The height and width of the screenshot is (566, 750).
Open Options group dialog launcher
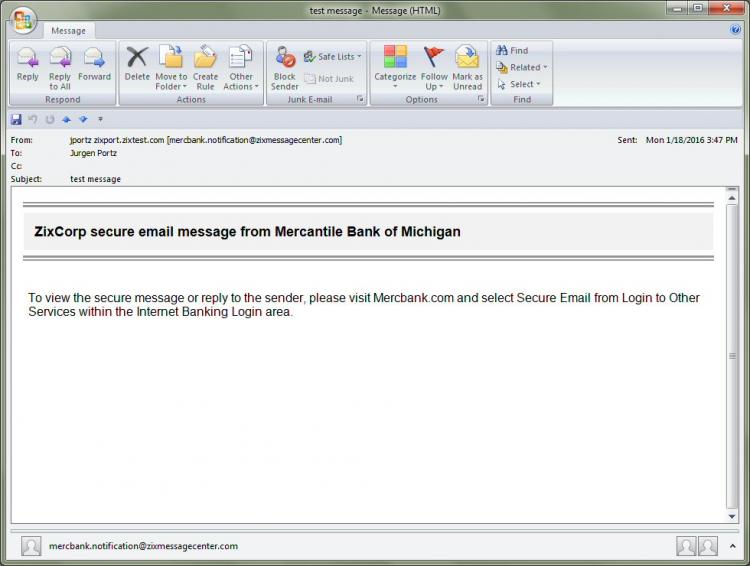coord(481,99)
